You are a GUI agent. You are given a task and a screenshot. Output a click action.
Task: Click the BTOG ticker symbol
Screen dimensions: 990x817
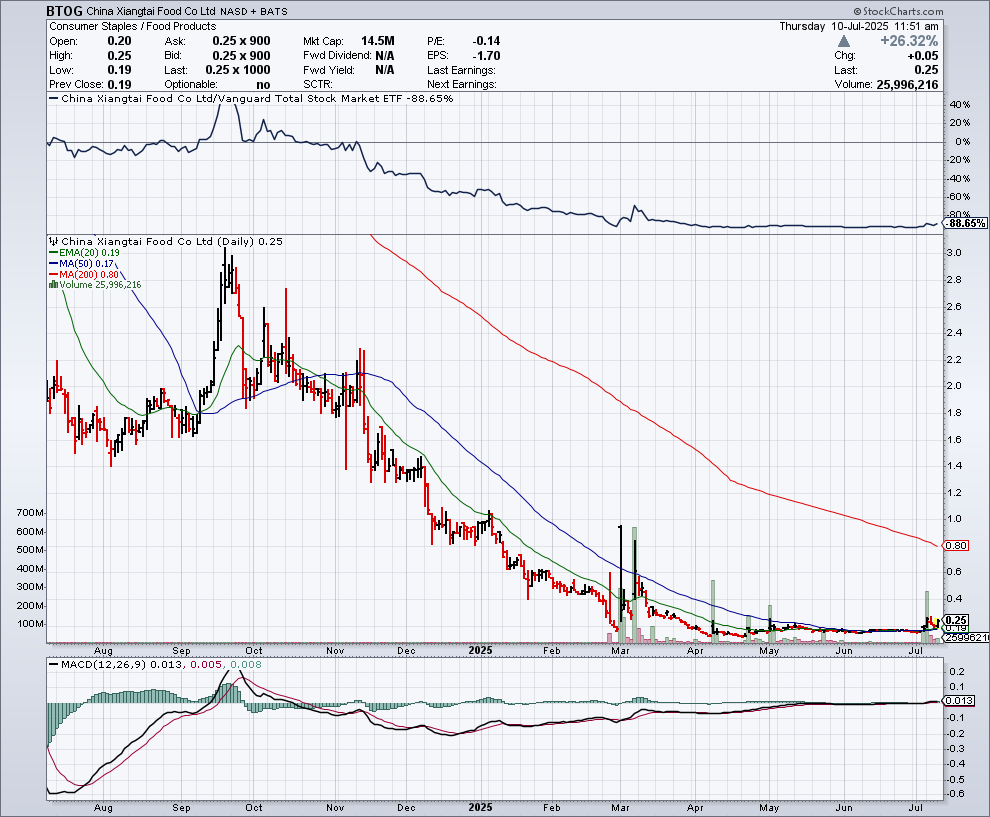(64, 11)
